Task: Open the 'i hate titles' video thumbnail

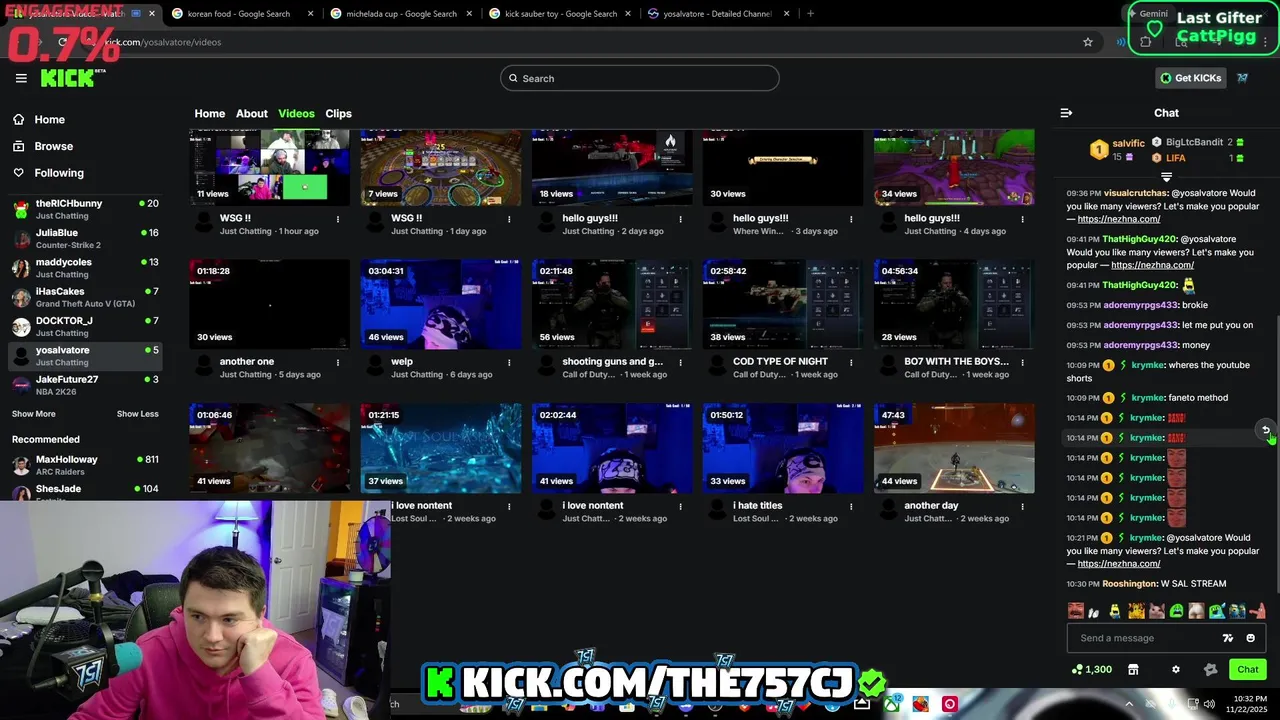Action: (x=783, y=448)
